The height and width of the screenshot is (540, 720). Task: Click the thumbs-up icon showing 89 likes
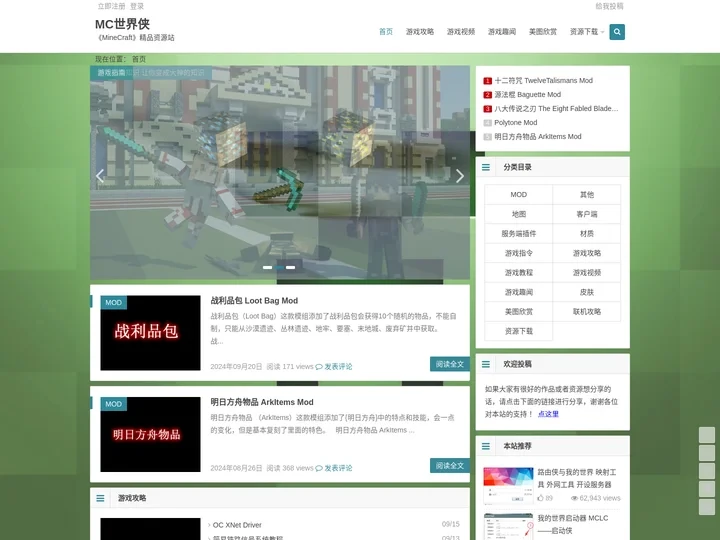tap(540, 498)
